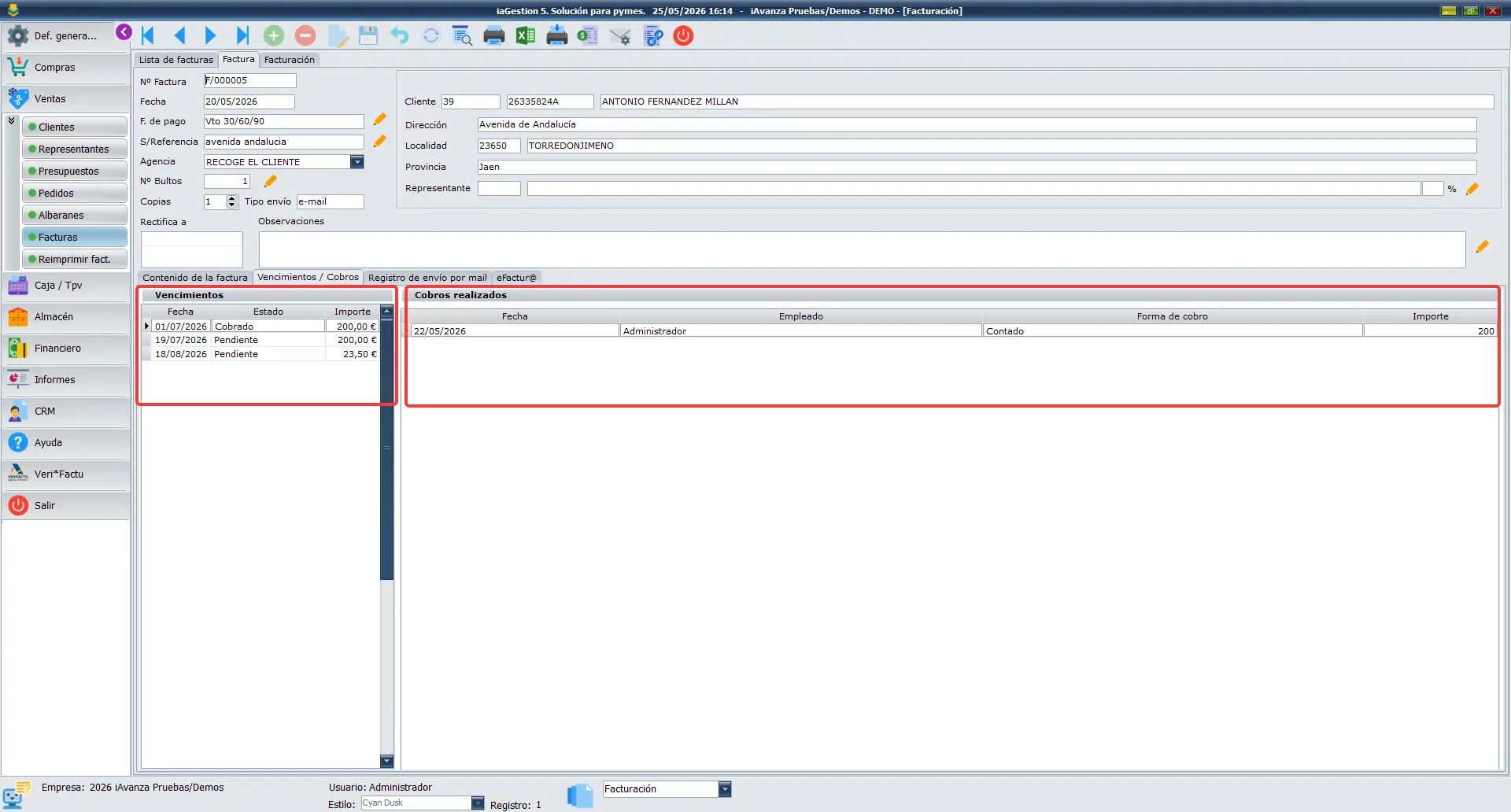This screenshot has width=1511, height=812.
Task: Go to the previous invoice record
Action: [179, 35]
